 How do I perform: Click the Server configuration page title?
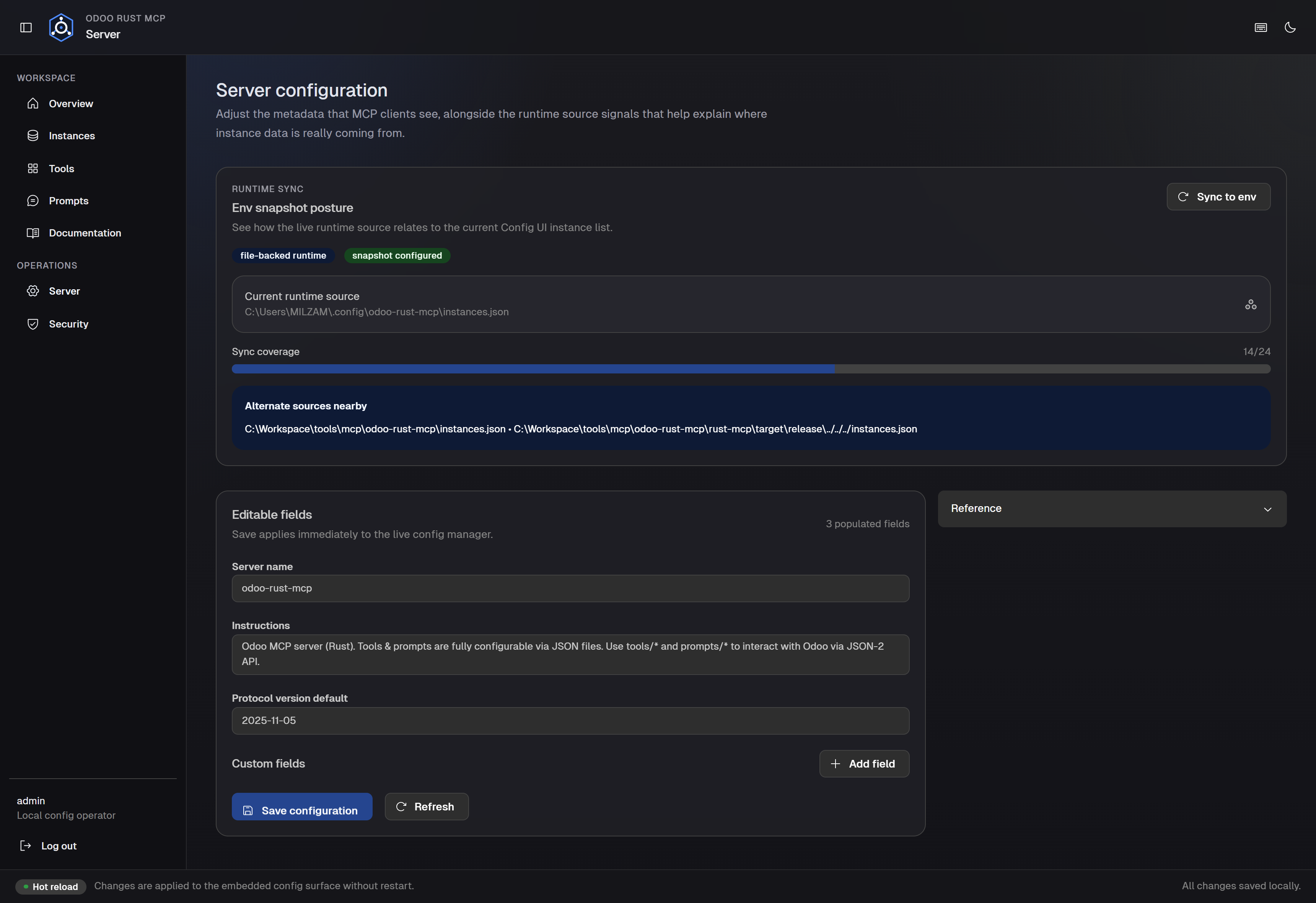[302, 90]
